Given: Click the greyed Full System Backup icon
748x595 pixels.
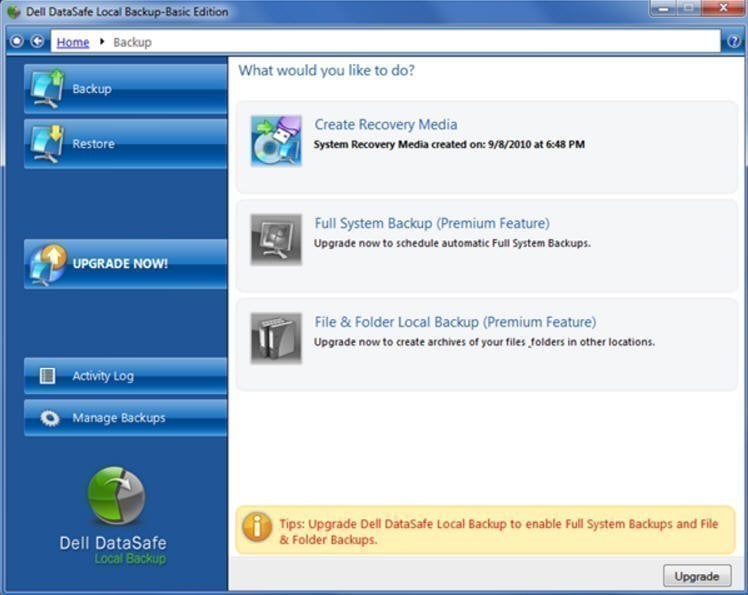Looking at the screenshot, I should (276, 240).
